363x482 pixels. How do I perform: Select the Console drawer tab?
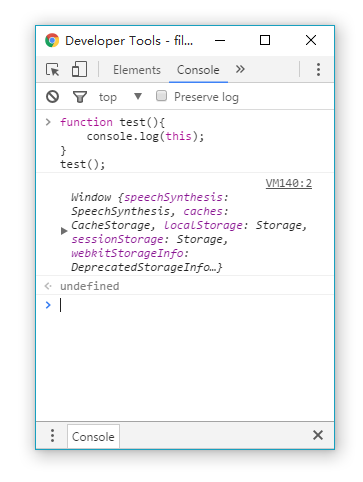[x=93, y=437]
